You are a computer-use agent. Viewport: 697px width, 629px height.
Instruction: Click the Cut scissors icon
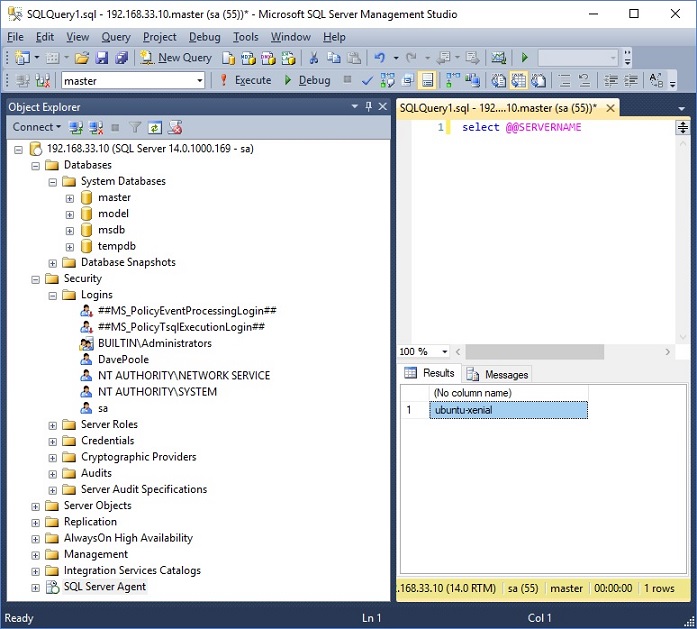click(313, 58)
